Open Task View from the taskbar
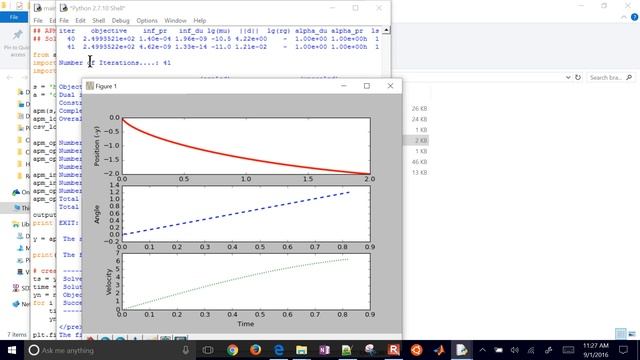Viewport: 640px width, 360px height. 208,350
